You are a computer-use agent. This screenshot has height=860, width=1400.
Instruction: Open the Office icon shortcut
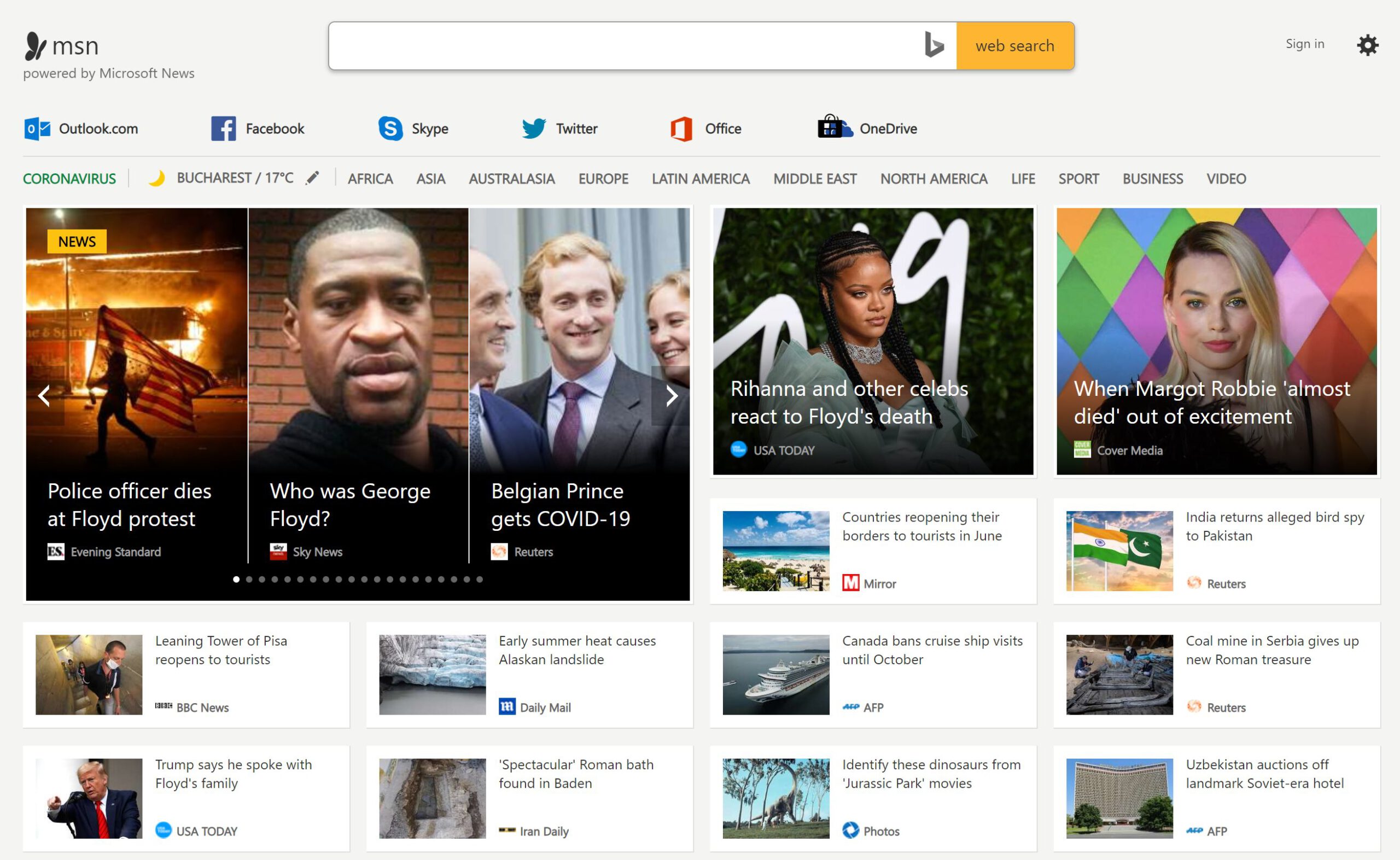[681, 128]
